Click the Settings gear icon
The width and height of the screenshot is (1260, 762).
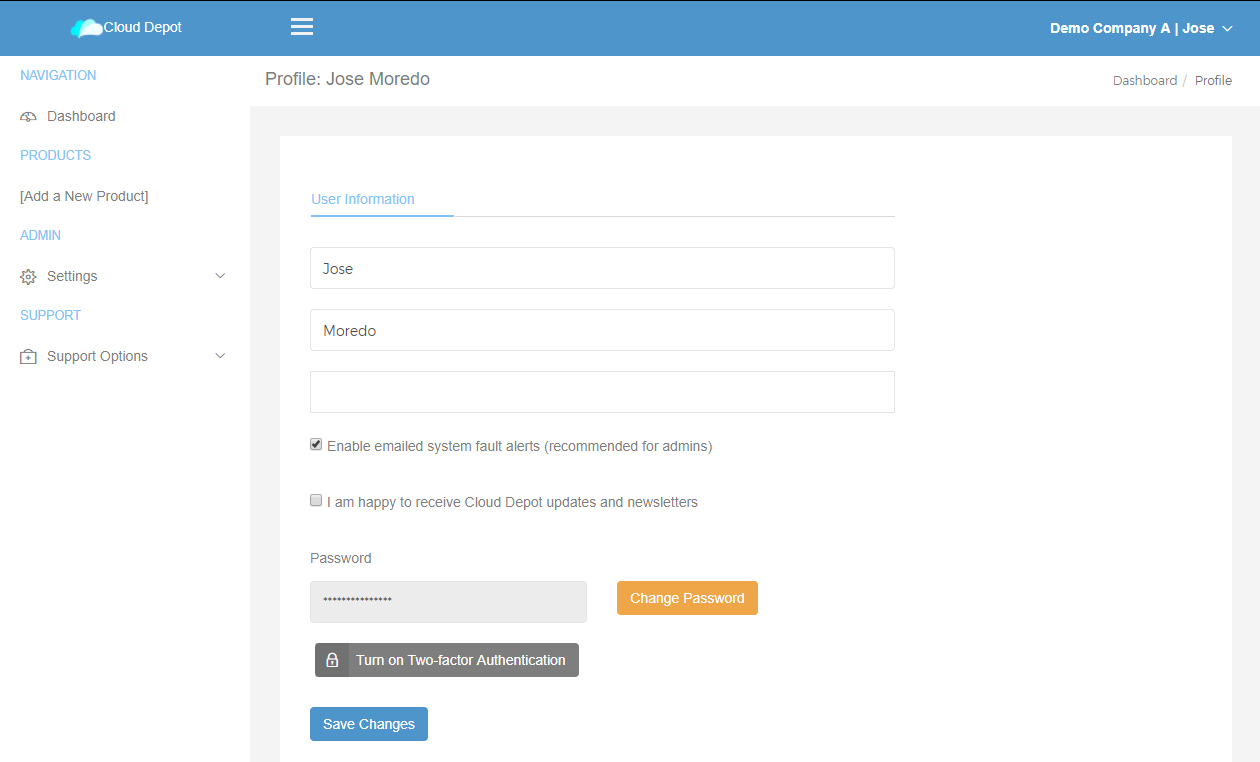(26, 276)
